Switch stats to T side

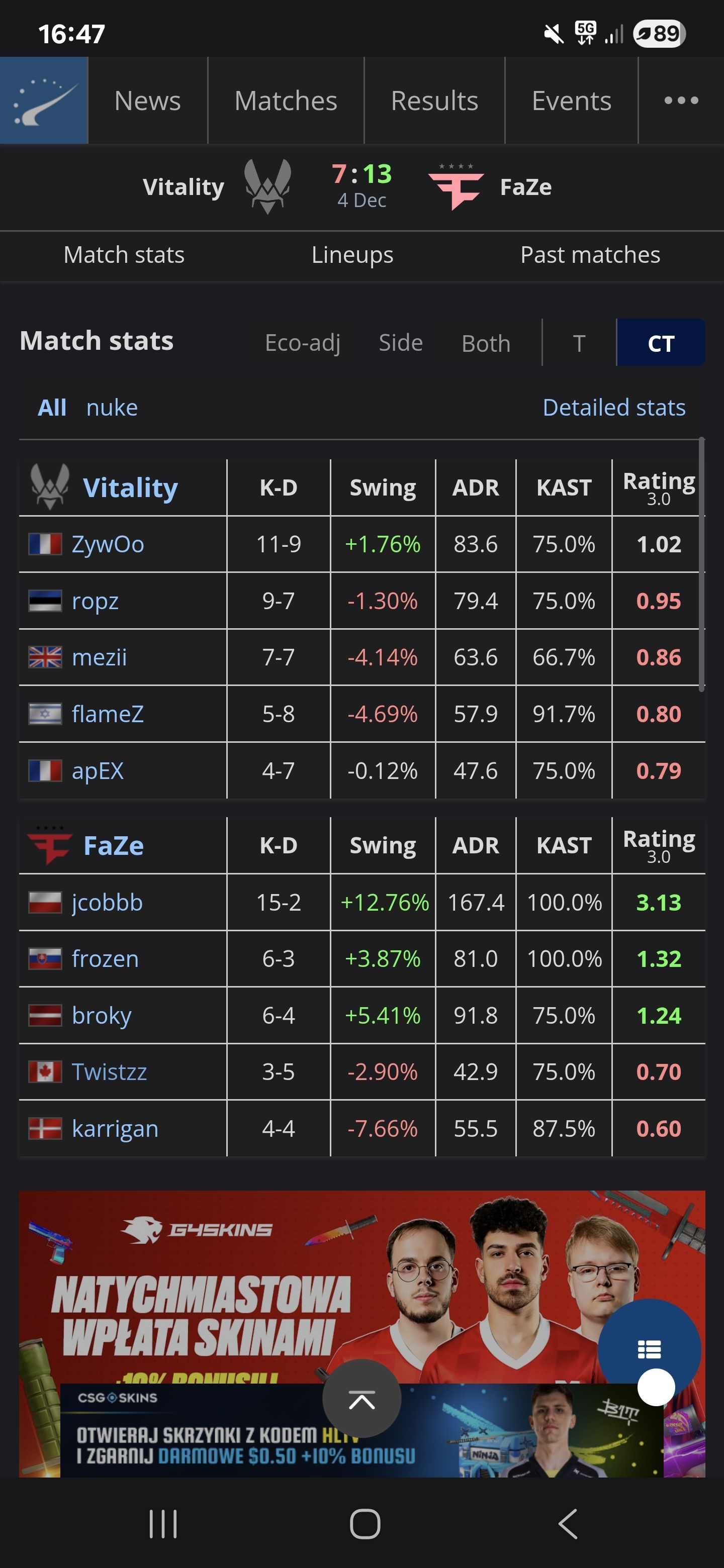(x=579, y=343)
